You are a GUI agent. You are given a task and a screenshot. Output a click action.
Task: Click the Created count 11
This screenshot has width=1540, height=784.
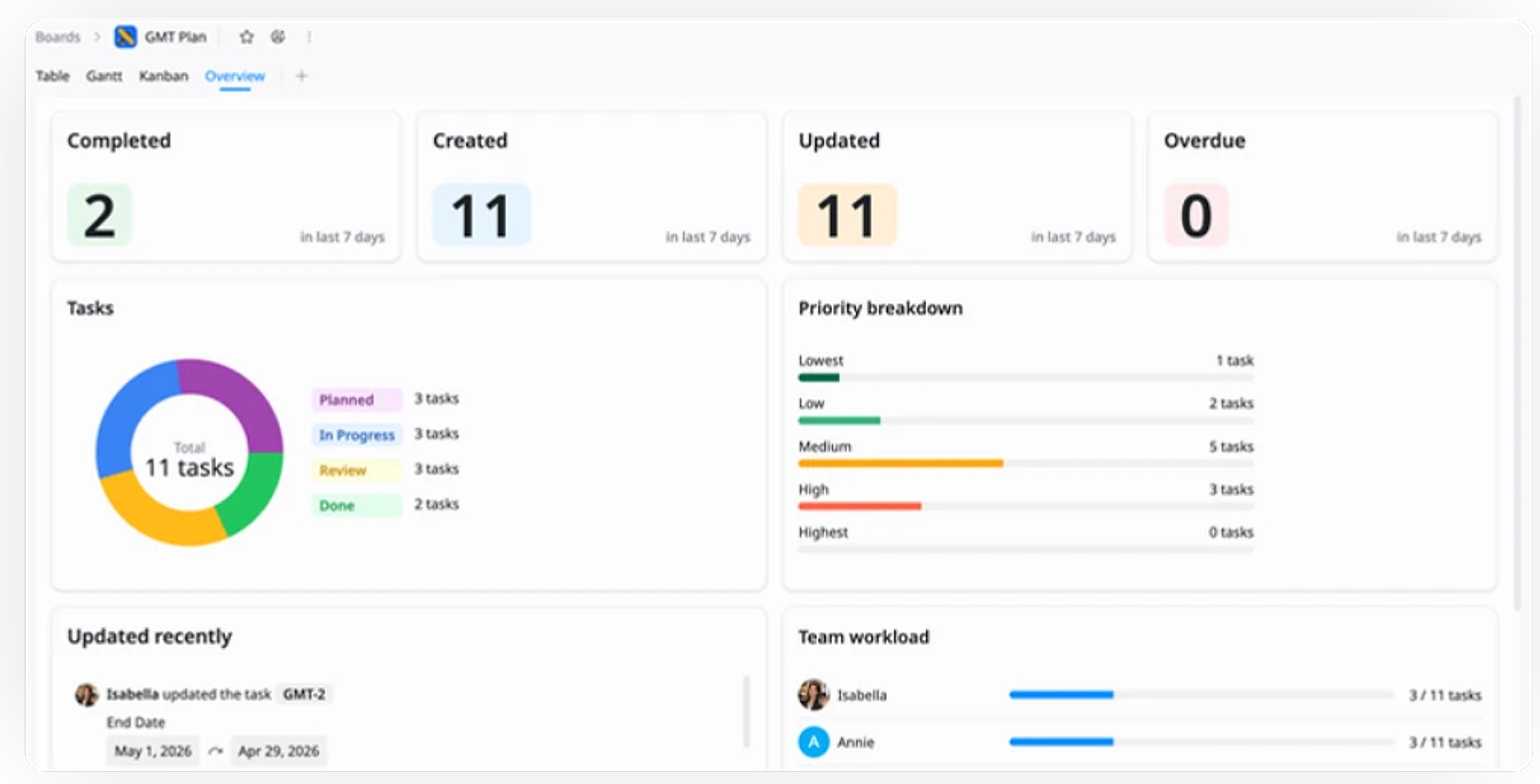click(482, 215)
